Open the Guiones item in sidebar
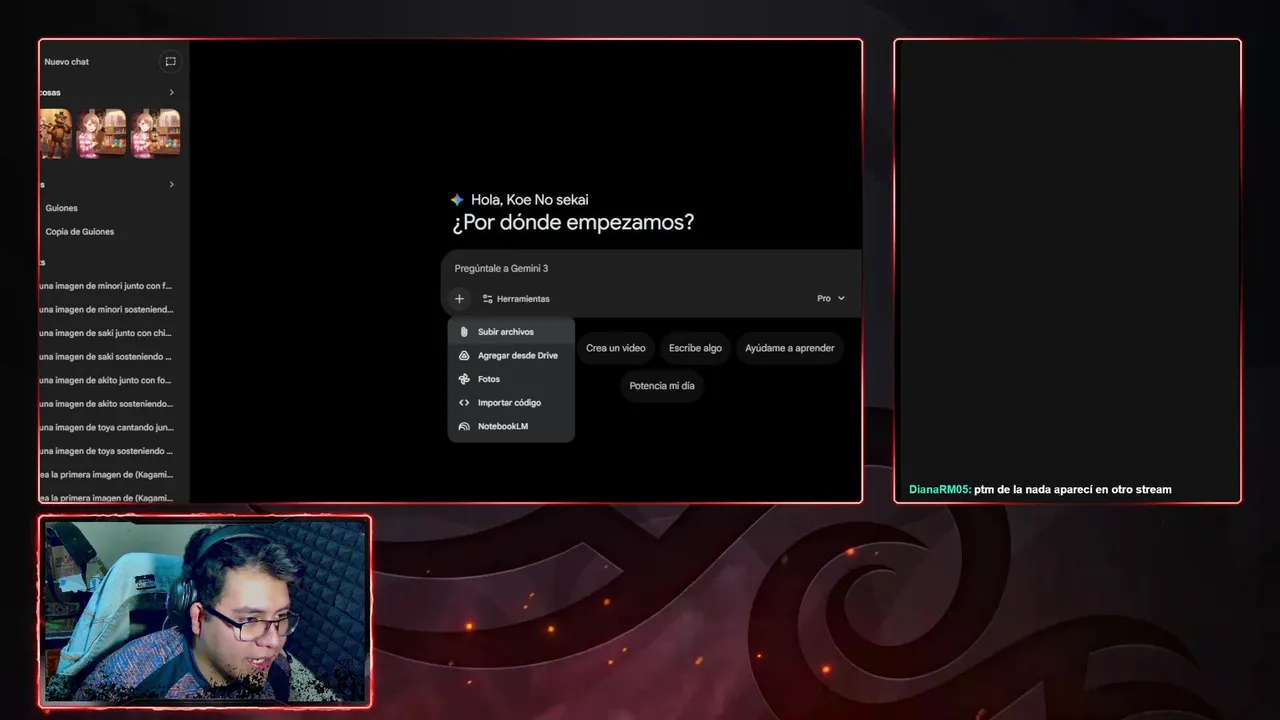Image resolution: width=1280 pixels, height=720 pixels. [x=61, y=208]
